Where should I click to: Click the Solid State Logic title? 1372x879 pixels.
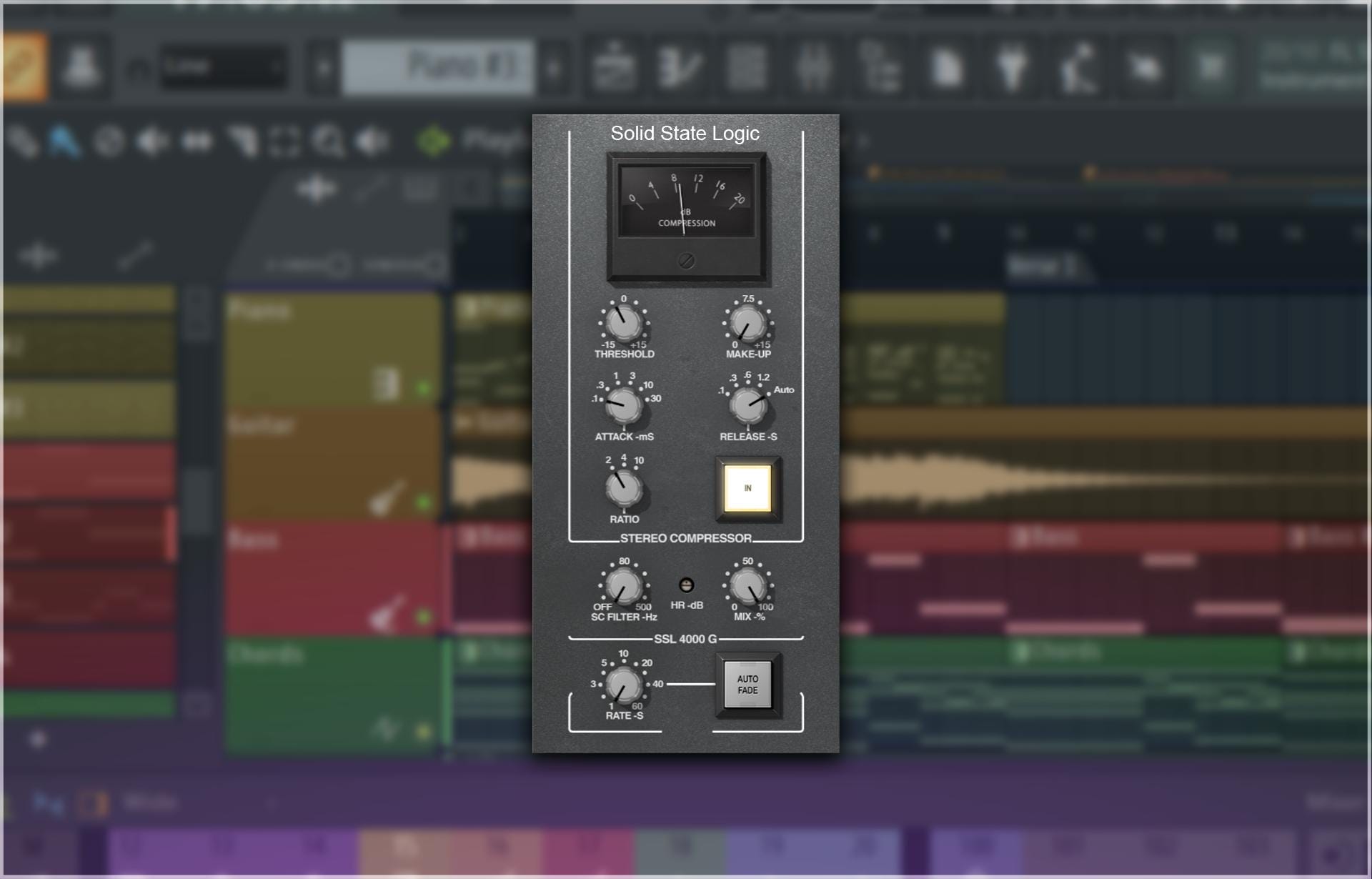[685, 134]
